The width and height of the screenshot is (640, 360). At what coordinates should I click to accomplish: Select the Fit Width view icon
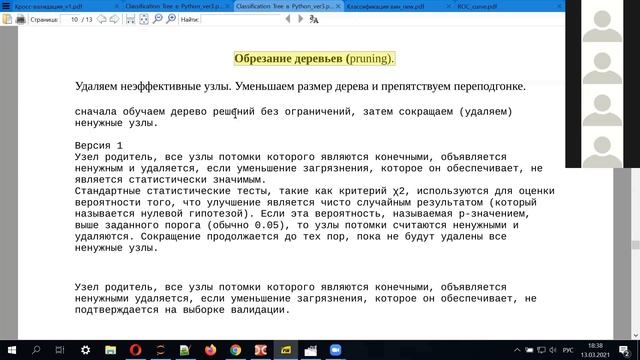pyautogui.click(x=131, y=19)
